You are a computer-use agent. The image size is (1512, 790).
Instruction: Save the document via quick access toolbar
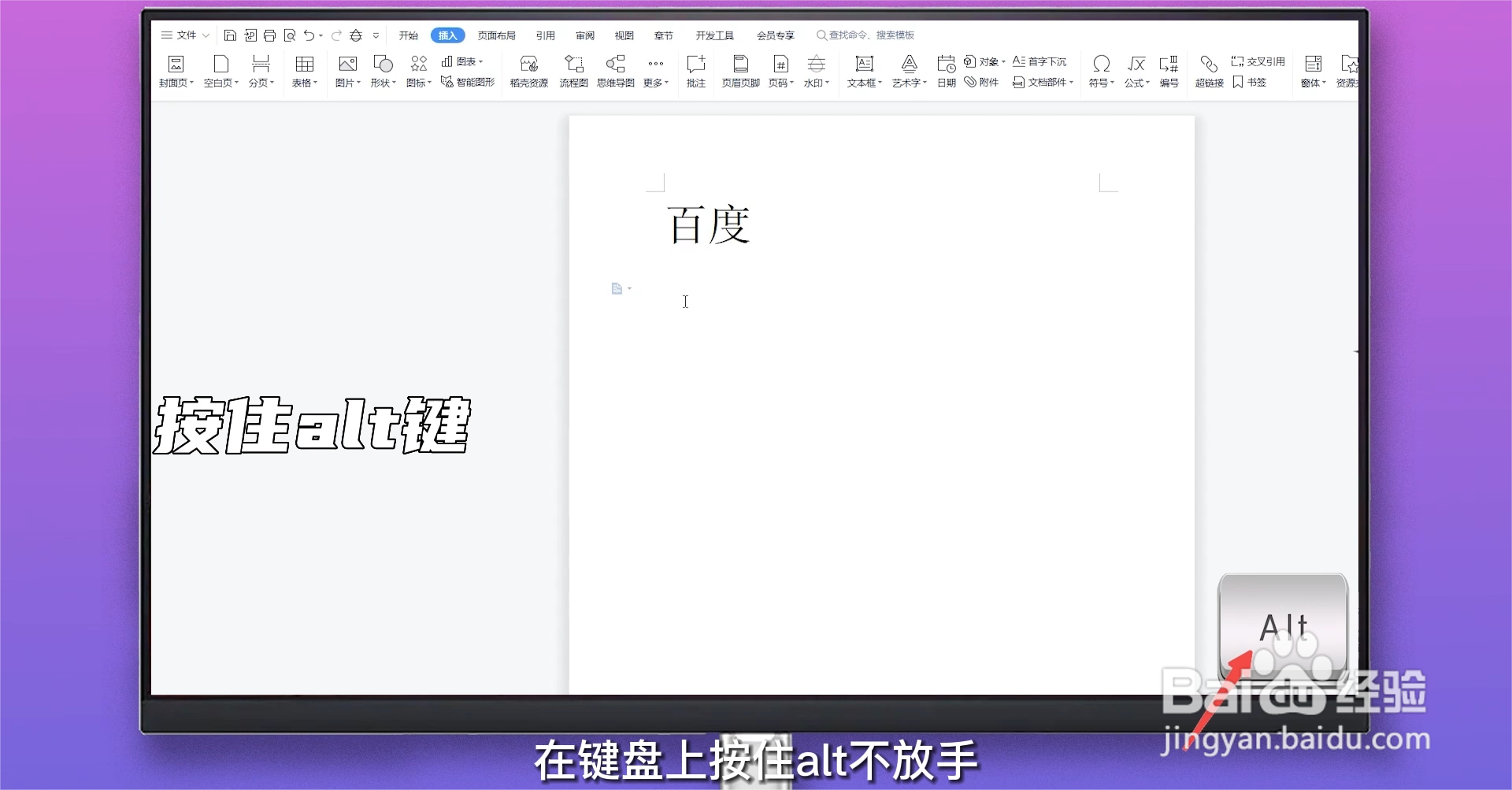pyautogui.click(x=231, y=35)
